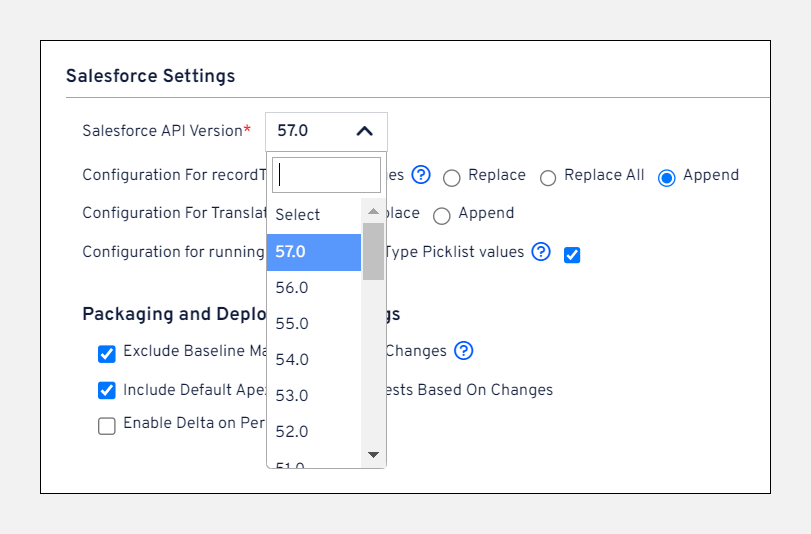Click help icon next to Picklist values

coord(541,252)
